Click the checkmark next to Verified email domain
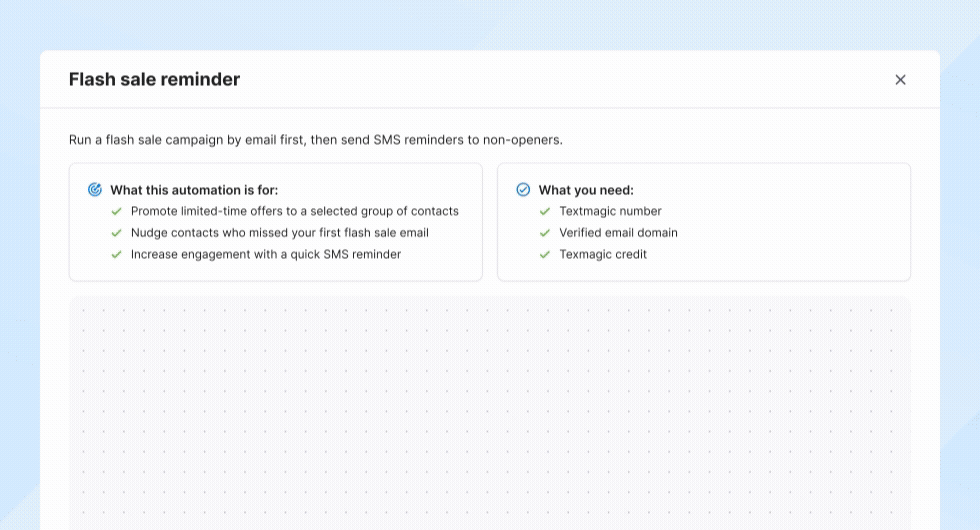 click(x=545, y=233)
